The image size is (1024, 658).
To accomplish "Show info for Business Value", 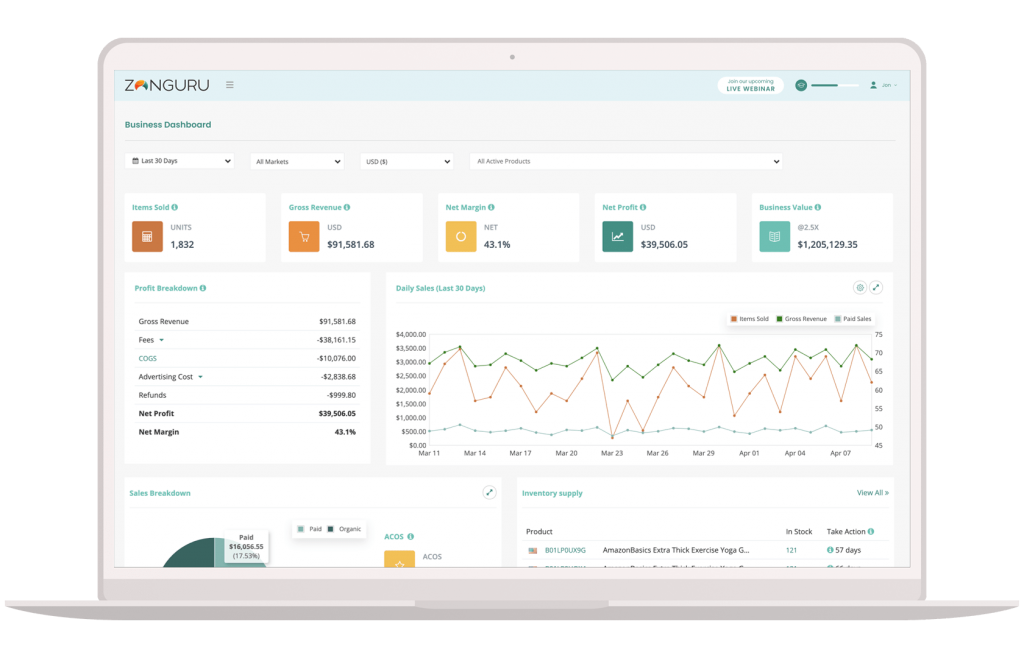I will point(818,208).
